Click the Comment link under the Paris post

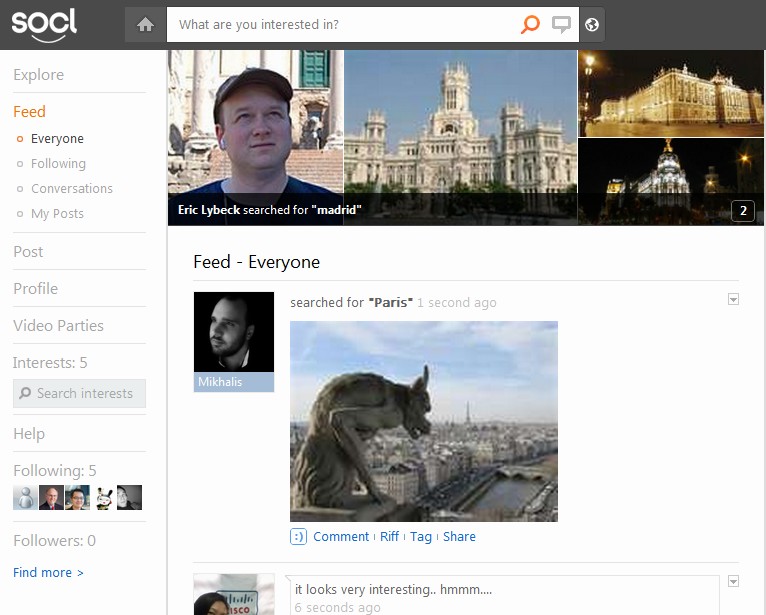tap(341, 537)
